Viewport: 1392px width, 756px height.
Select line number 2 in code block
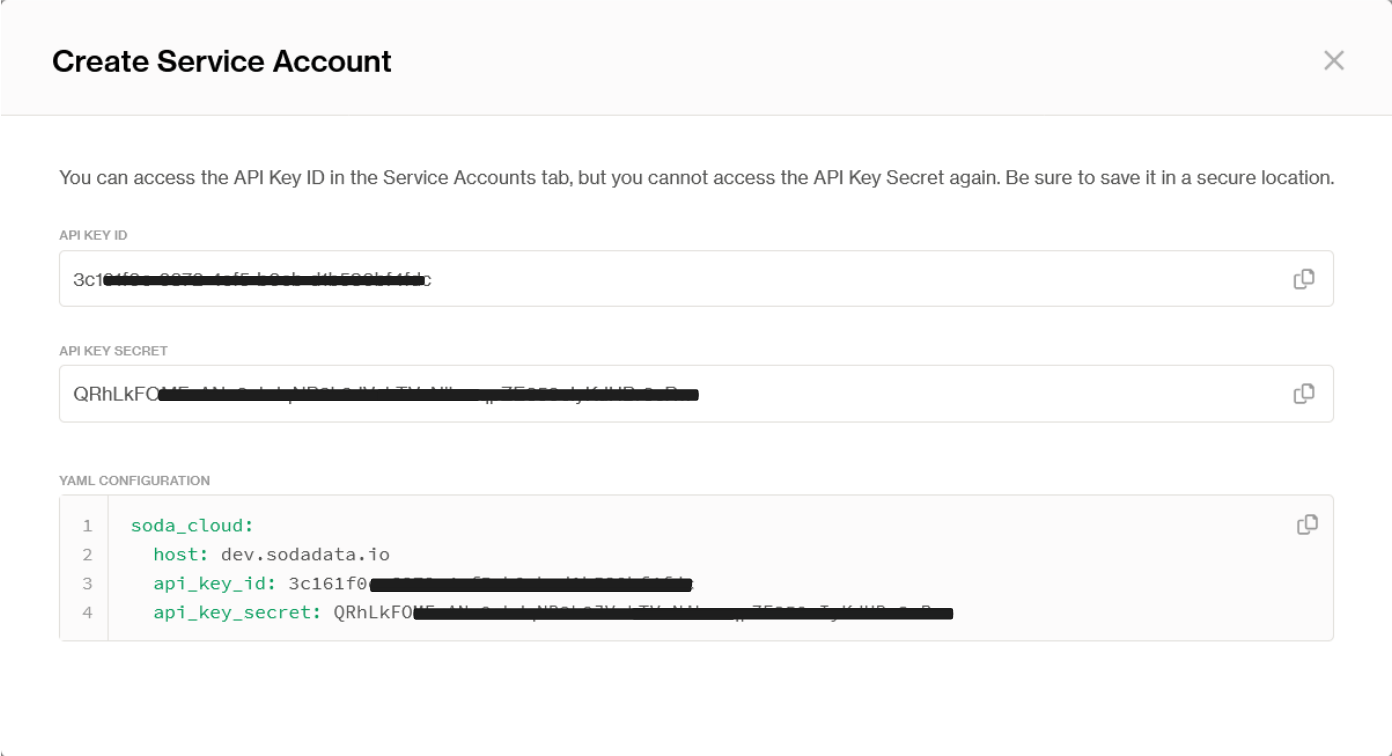tap(87, 555)
